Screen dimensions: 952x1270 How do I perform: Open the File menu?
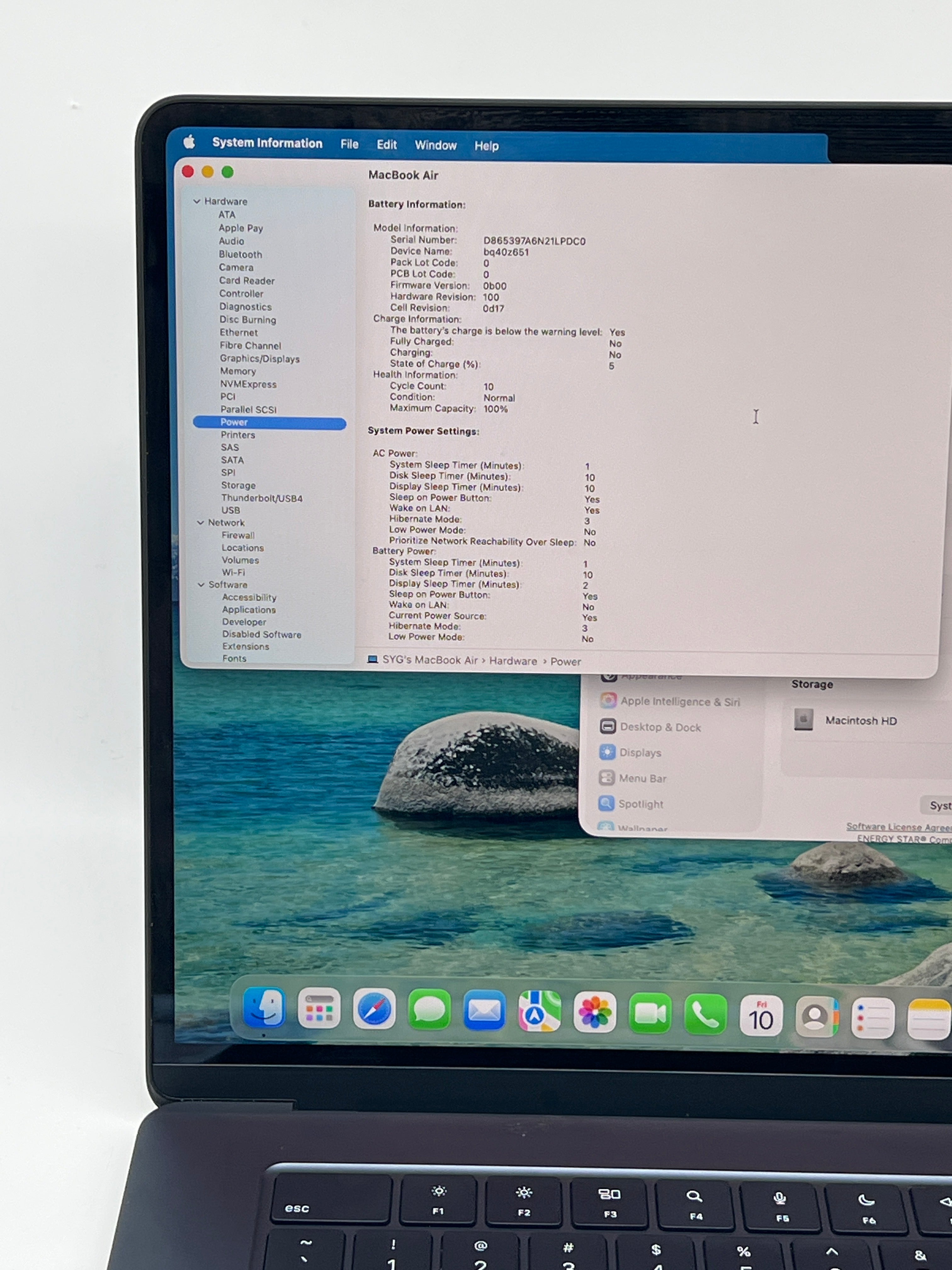click(x=349, y=144)
